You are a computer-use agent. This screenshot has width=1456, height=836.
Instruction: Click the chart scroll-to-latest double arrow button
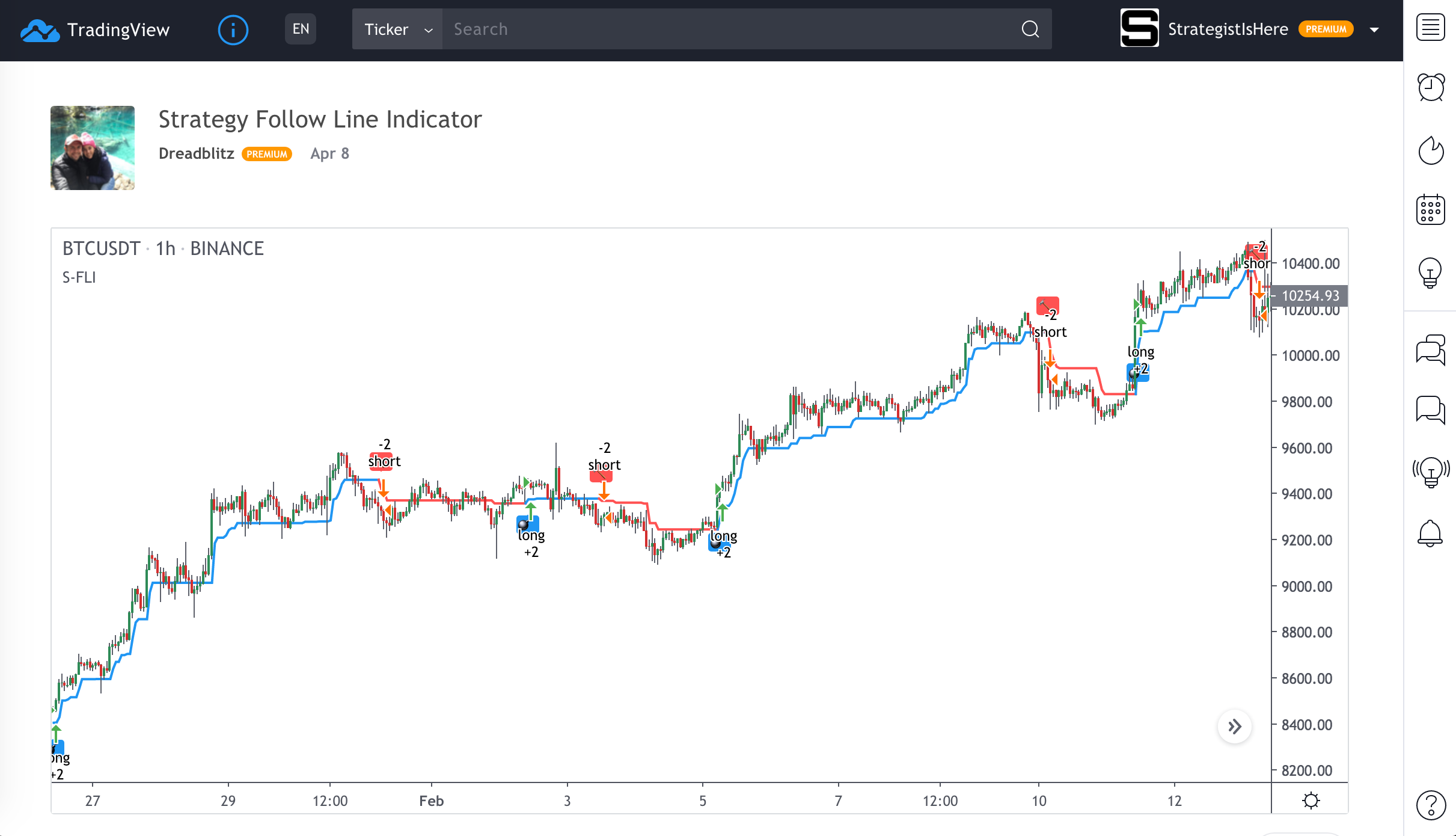(1235, 727)
